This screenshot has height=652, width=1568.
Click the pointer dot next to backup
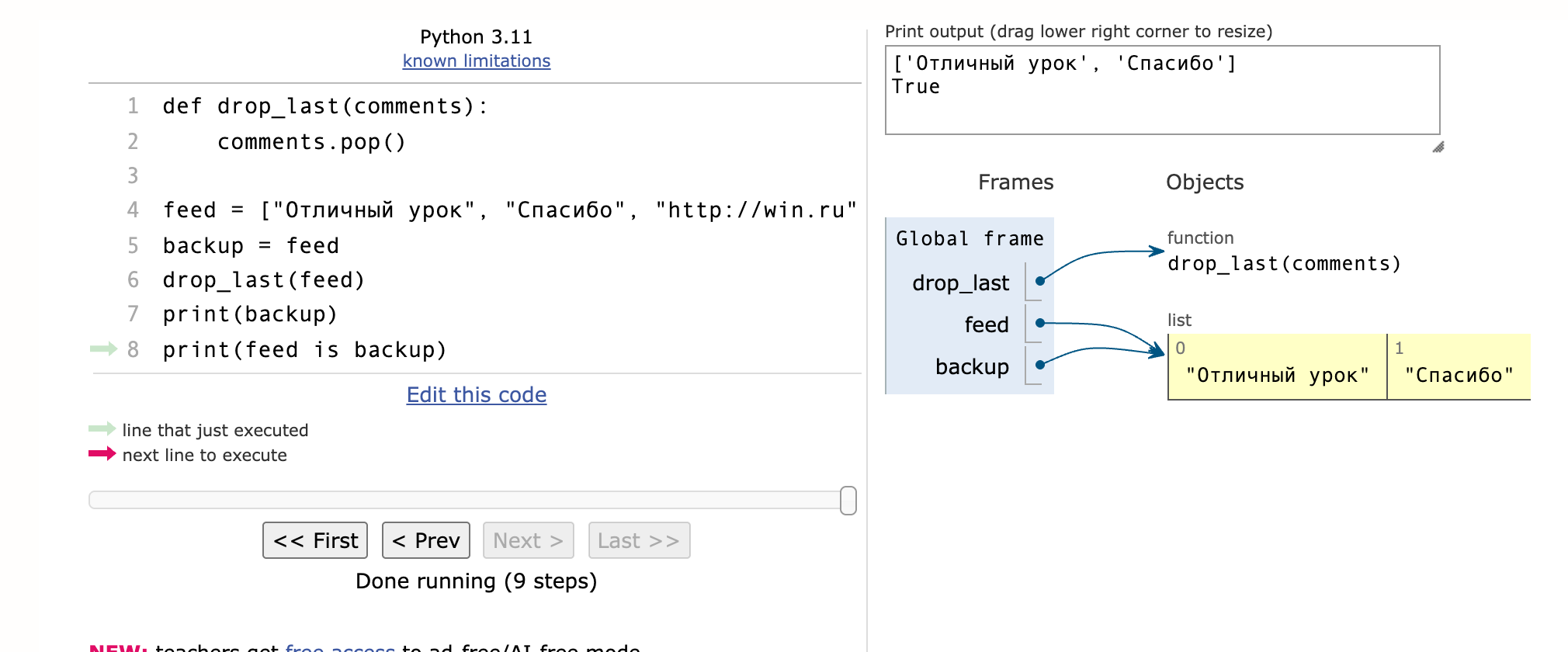(1040, 364)
